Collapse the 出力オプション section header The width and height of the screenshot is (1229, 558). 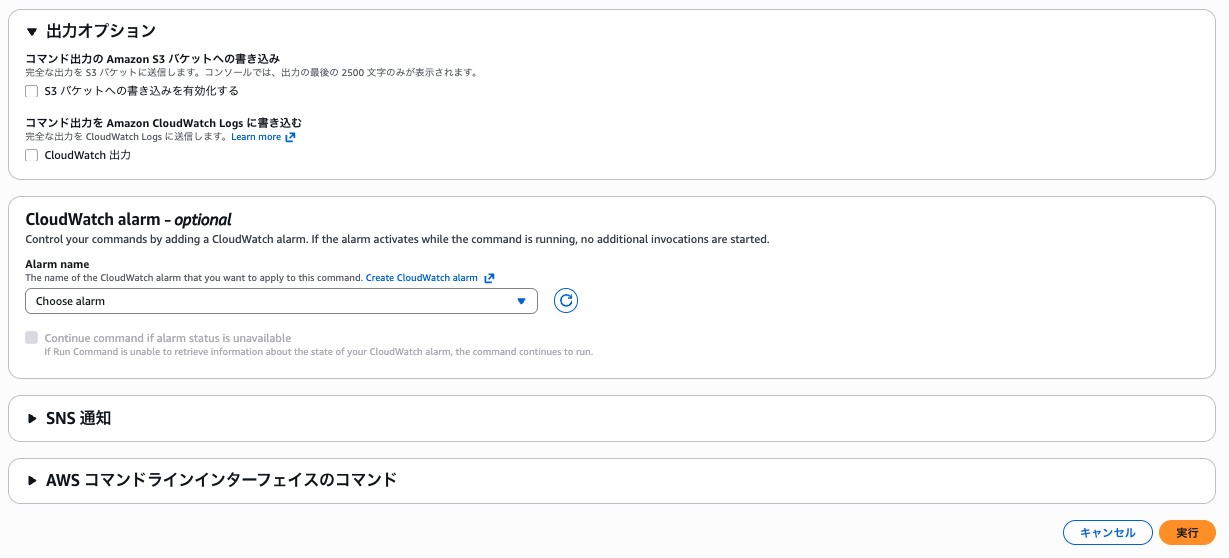[x=101, y=32]
